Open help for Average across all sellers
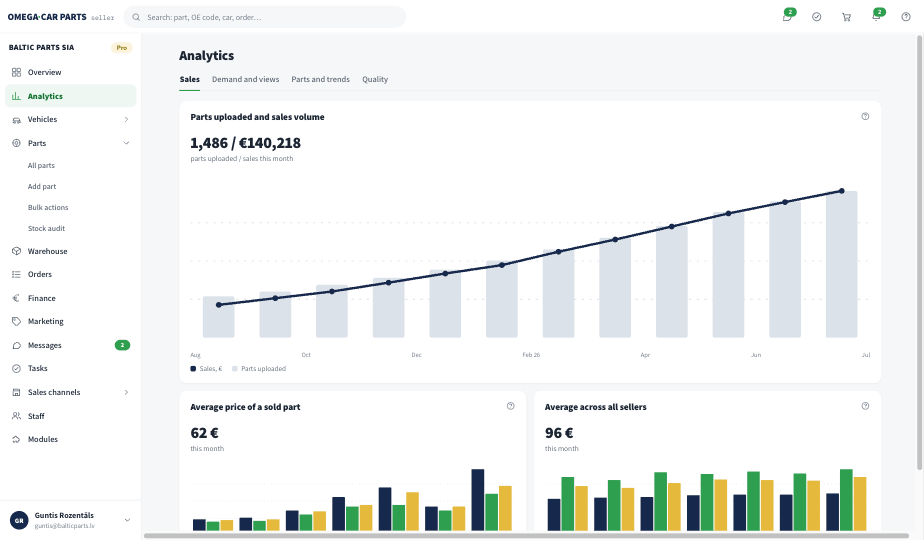924x540 pixels. point(865,406)
